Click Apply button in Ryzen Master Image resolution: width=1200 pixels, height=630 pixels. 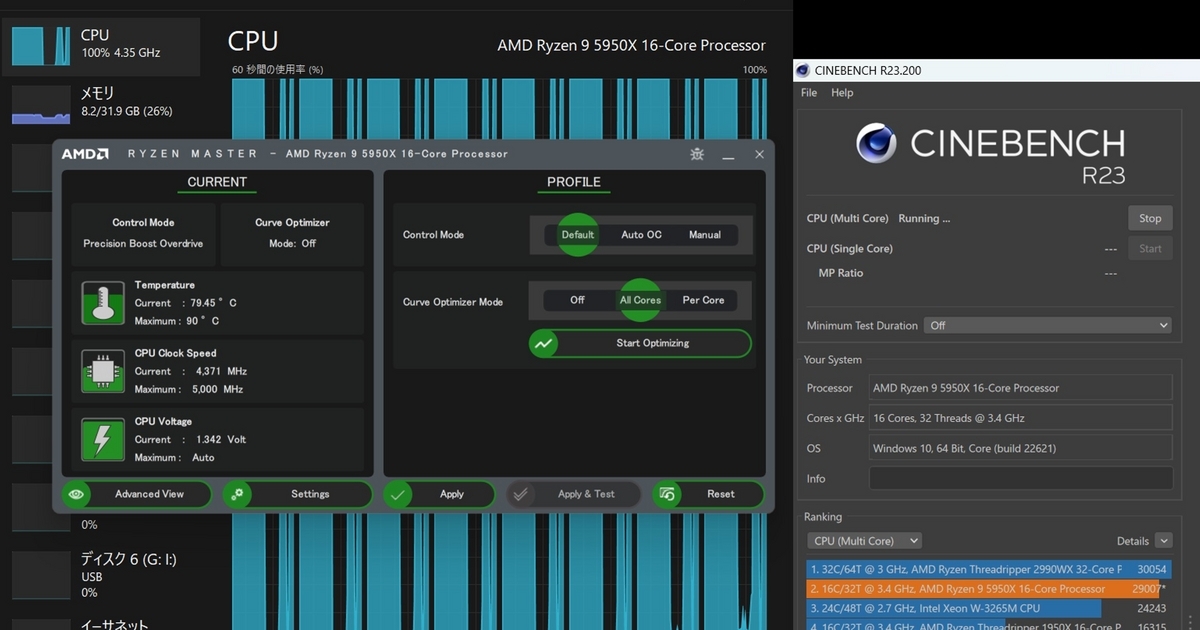439,494
